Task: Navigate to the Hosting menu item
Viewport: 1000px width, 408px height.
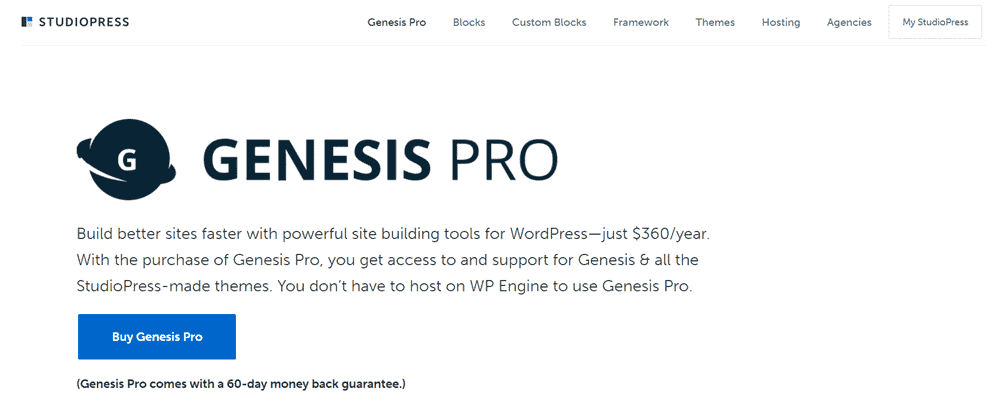Action: click(781, 22)
